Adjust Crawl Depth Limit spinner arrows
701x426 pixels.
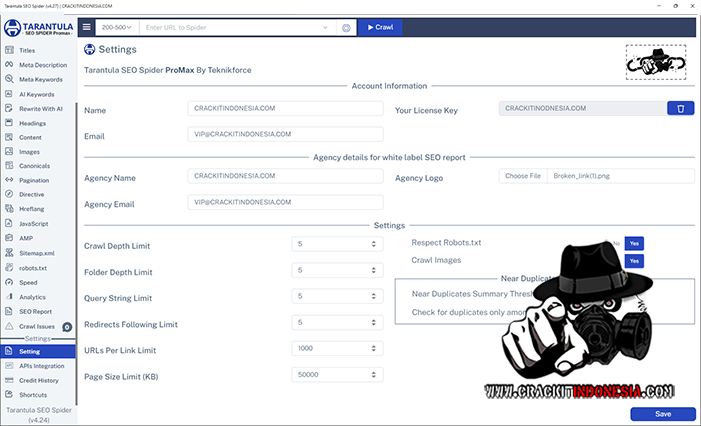(374, 243)
